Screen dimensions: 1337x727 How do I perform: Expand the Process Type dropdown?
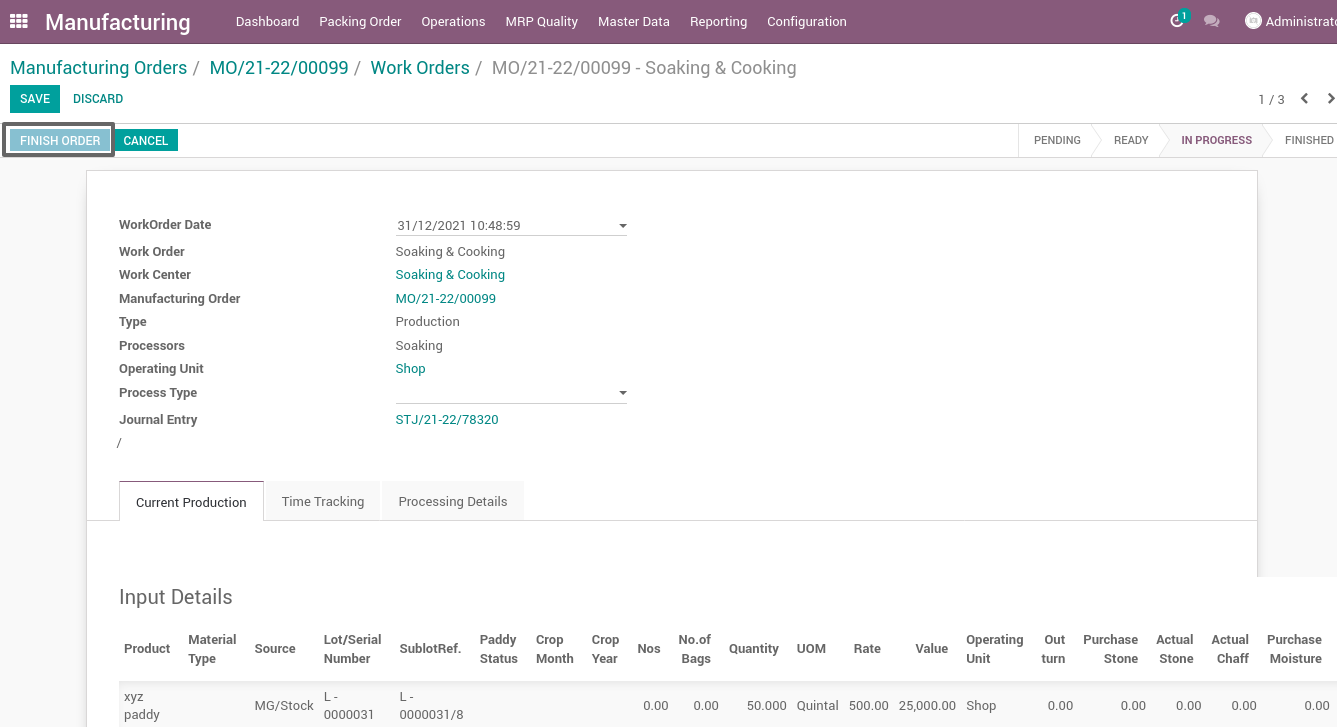(622, 392)
